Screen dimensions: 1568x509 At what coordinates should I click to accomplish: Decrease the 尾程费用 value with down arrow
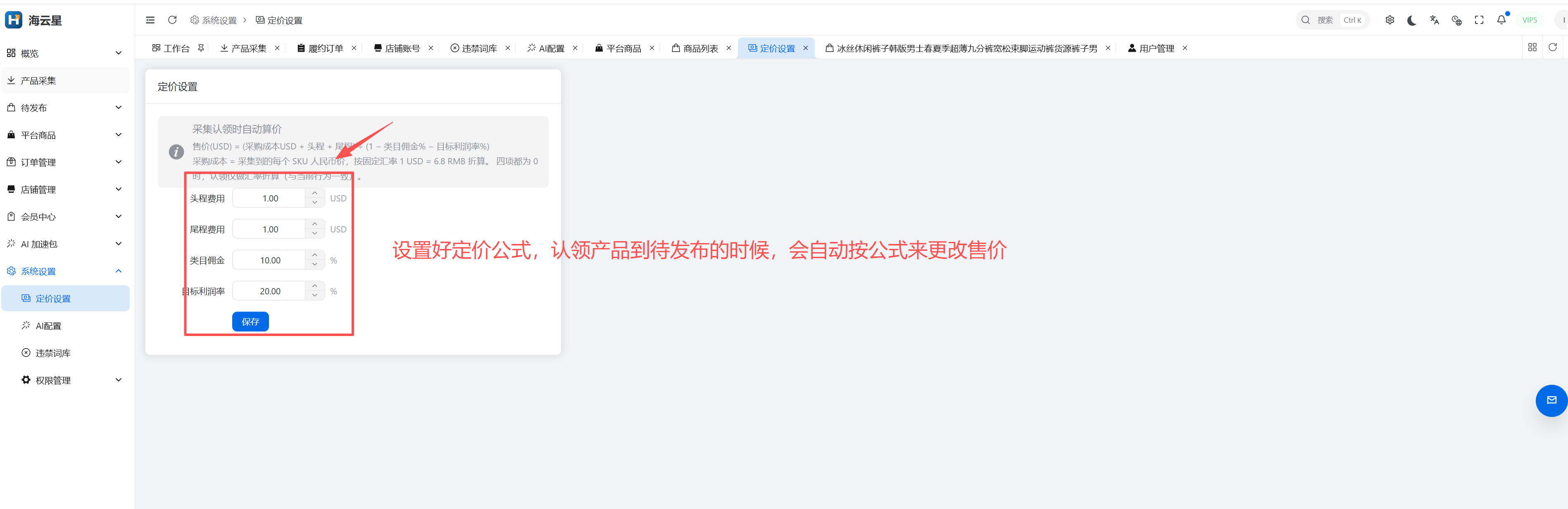point(315,234)
